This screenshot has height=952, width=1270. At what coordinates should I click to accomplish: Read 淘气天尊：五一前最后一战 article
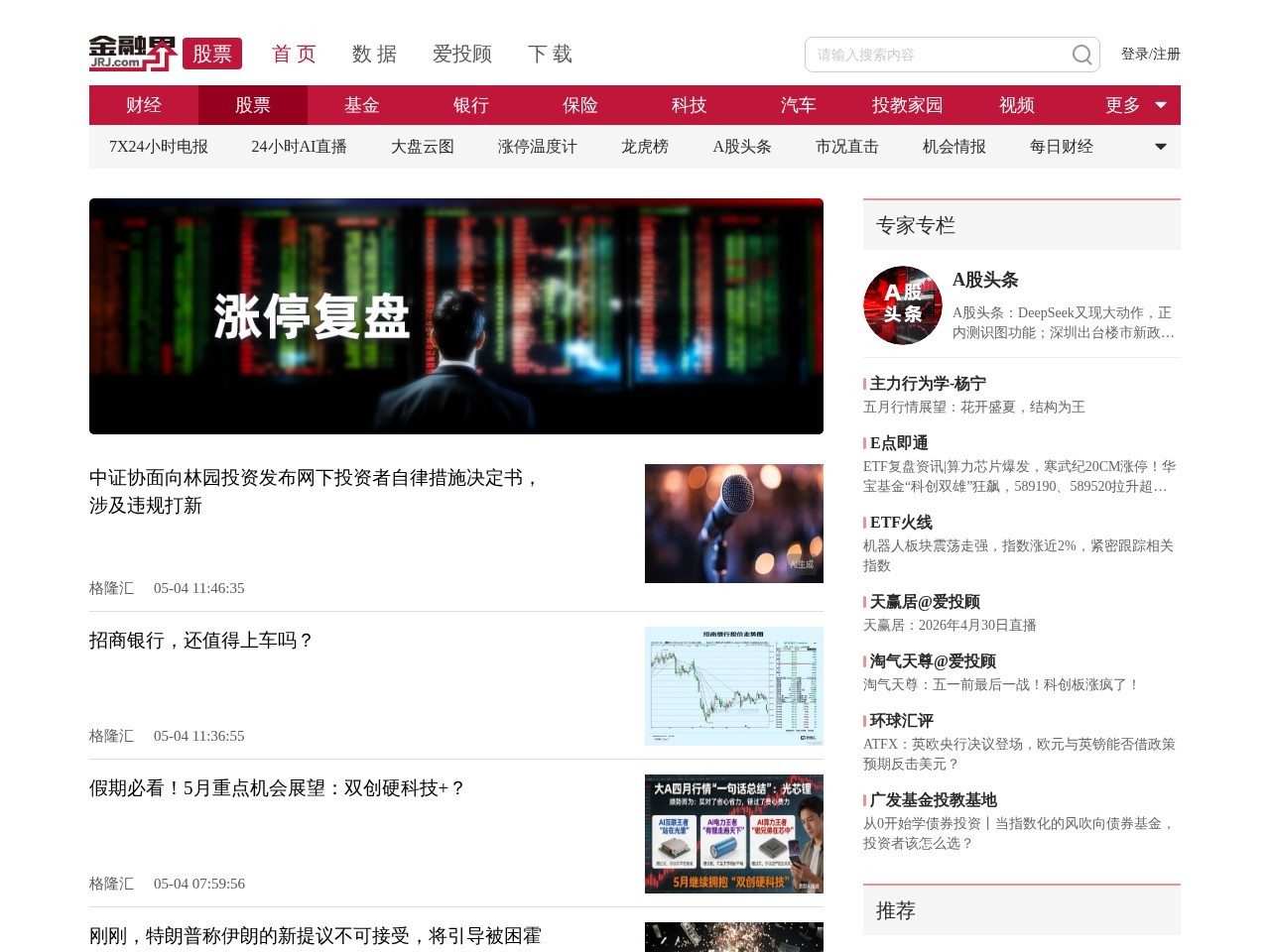coord(1002,685)
